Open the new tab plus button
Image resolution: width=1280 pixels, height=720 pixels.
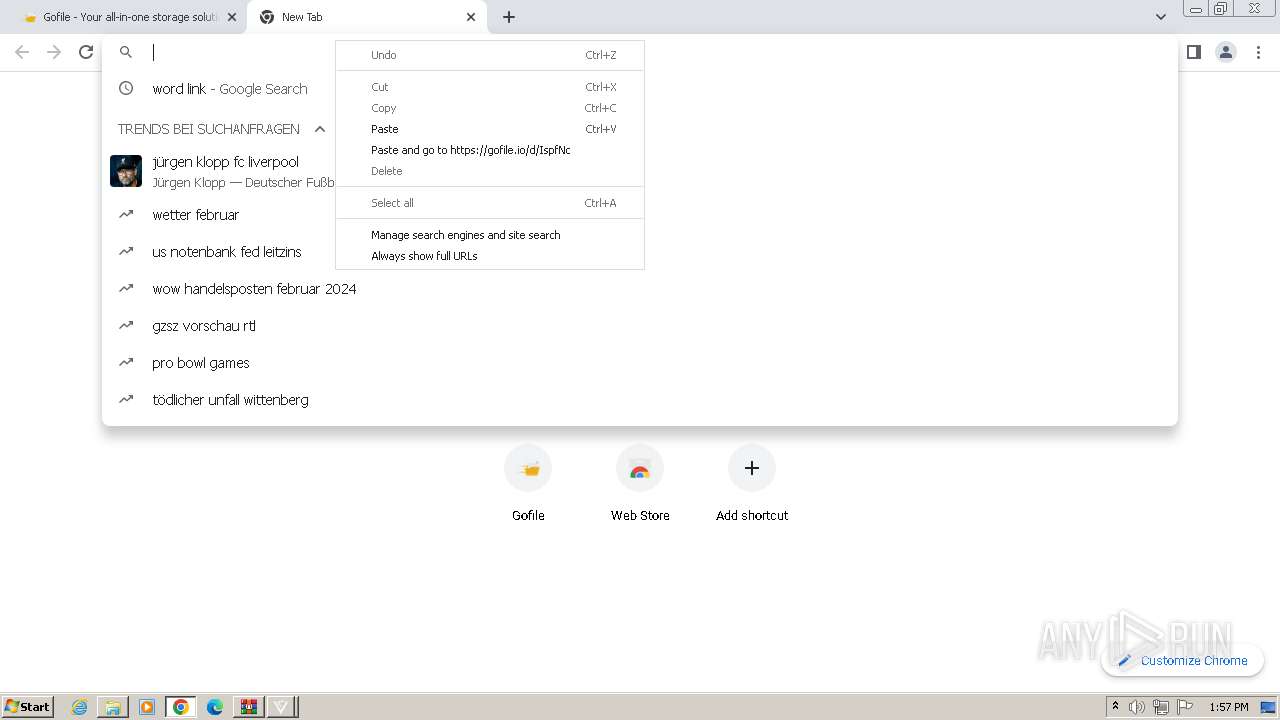[x=509, y=17]
